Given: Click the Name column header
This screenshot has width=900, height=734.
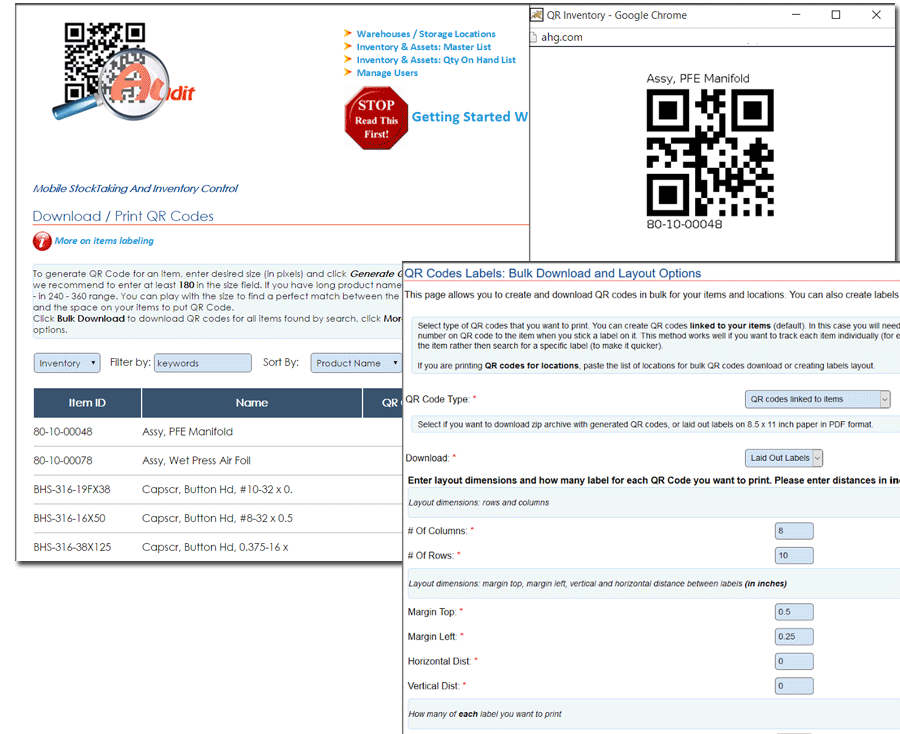Looking at the screenshot, I should click(x=252, y=403).
